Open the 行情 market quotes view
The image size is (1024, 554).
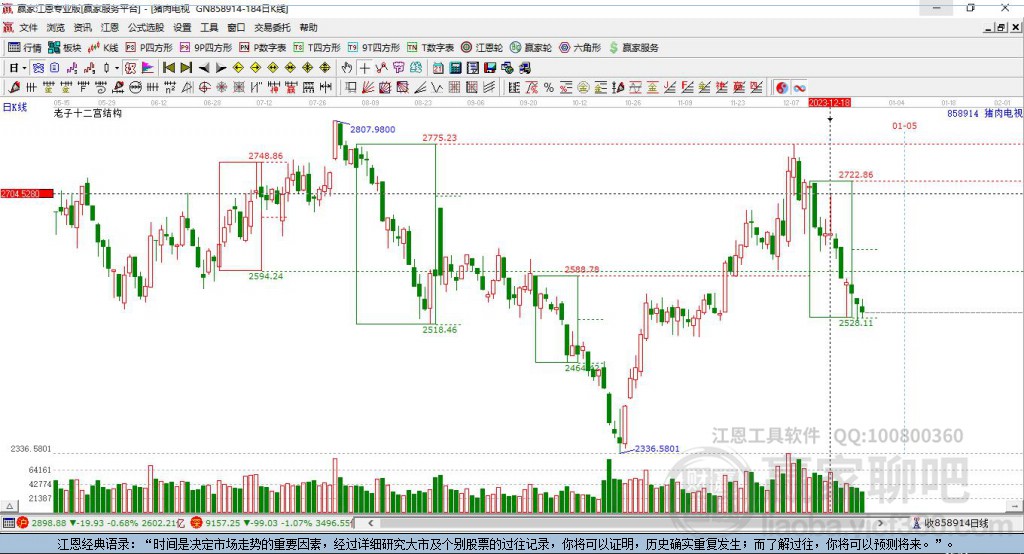tap(24, 48)
